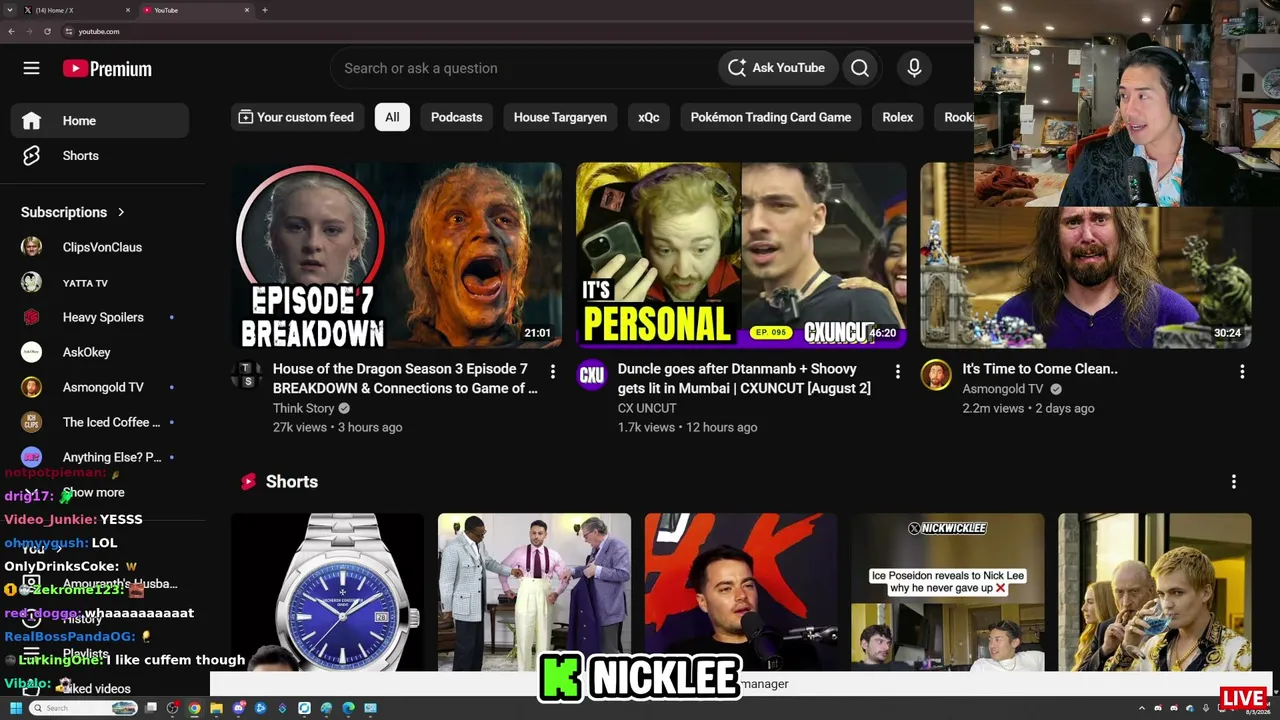Open options for House of the Dragon video
Viewport: 1280px width, 720px height.
click(552, 372)
